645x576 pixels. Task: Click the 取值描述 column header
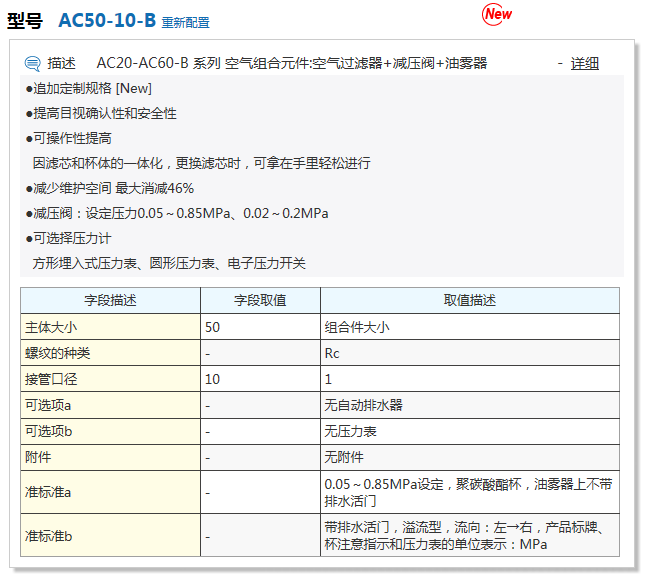[470, 300]
